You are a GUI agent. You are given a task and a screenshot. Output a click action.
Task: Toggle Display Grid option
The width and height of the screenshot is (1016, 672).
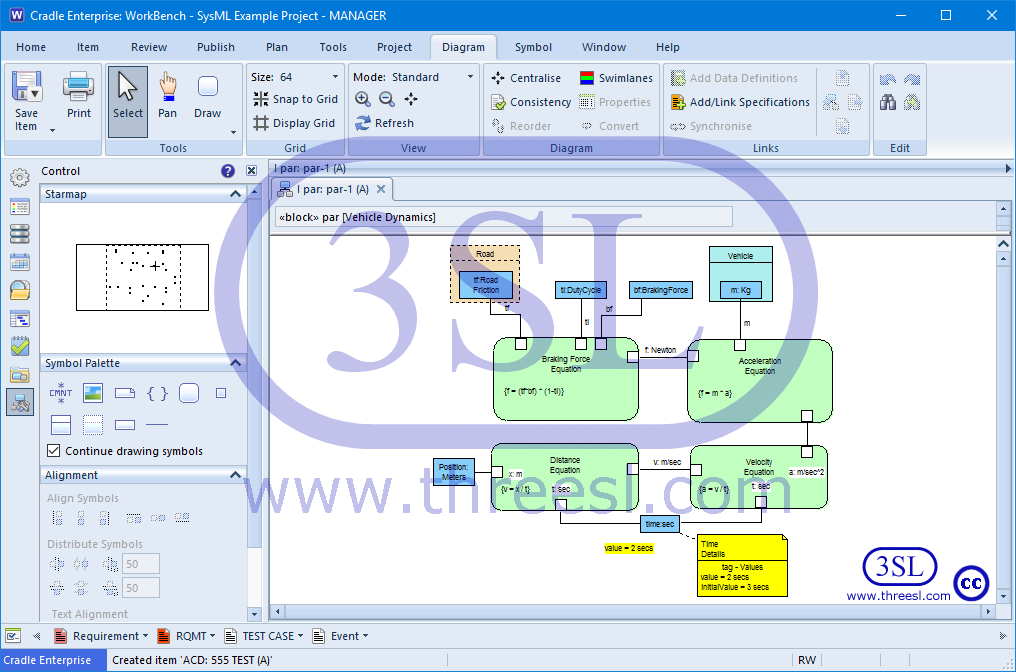coord(294,123)
